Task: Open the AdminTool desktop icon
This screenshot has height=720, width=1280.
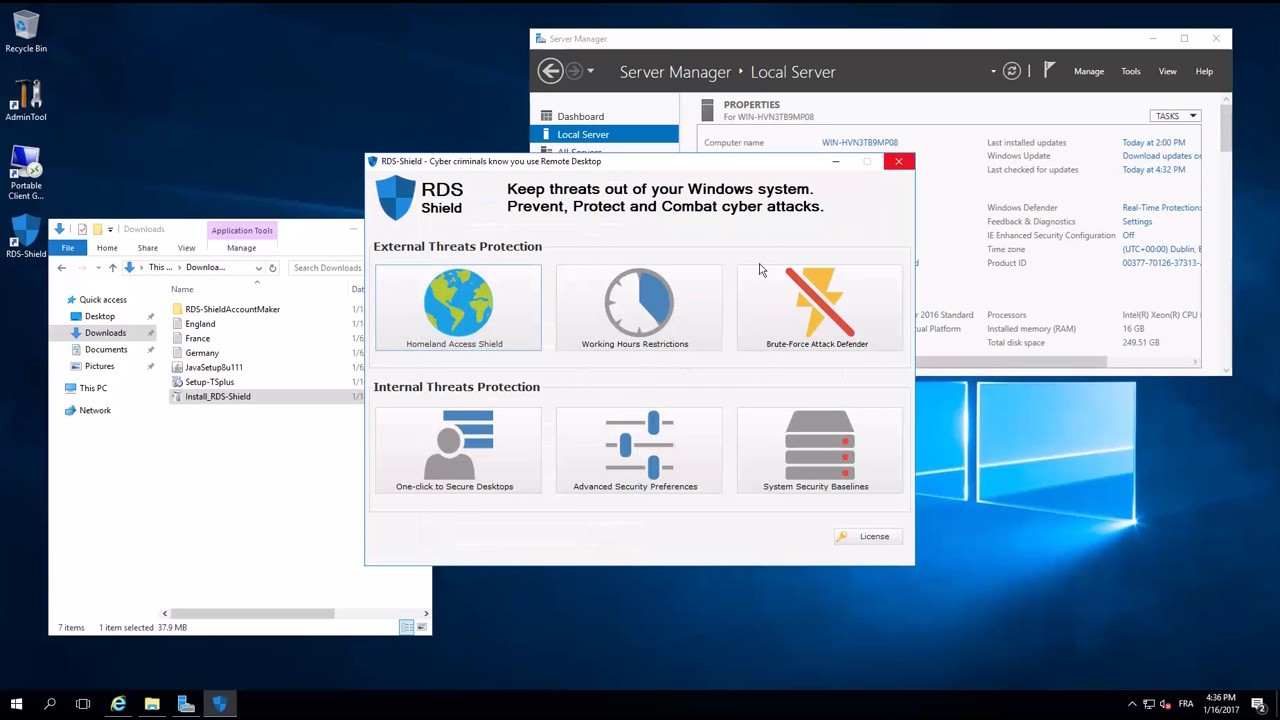Action: (x=26, y=99)
